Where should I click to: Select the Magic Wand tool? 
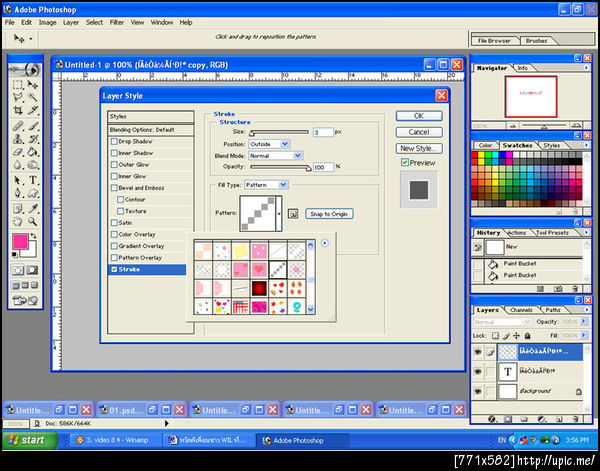(x=33, y=97)
